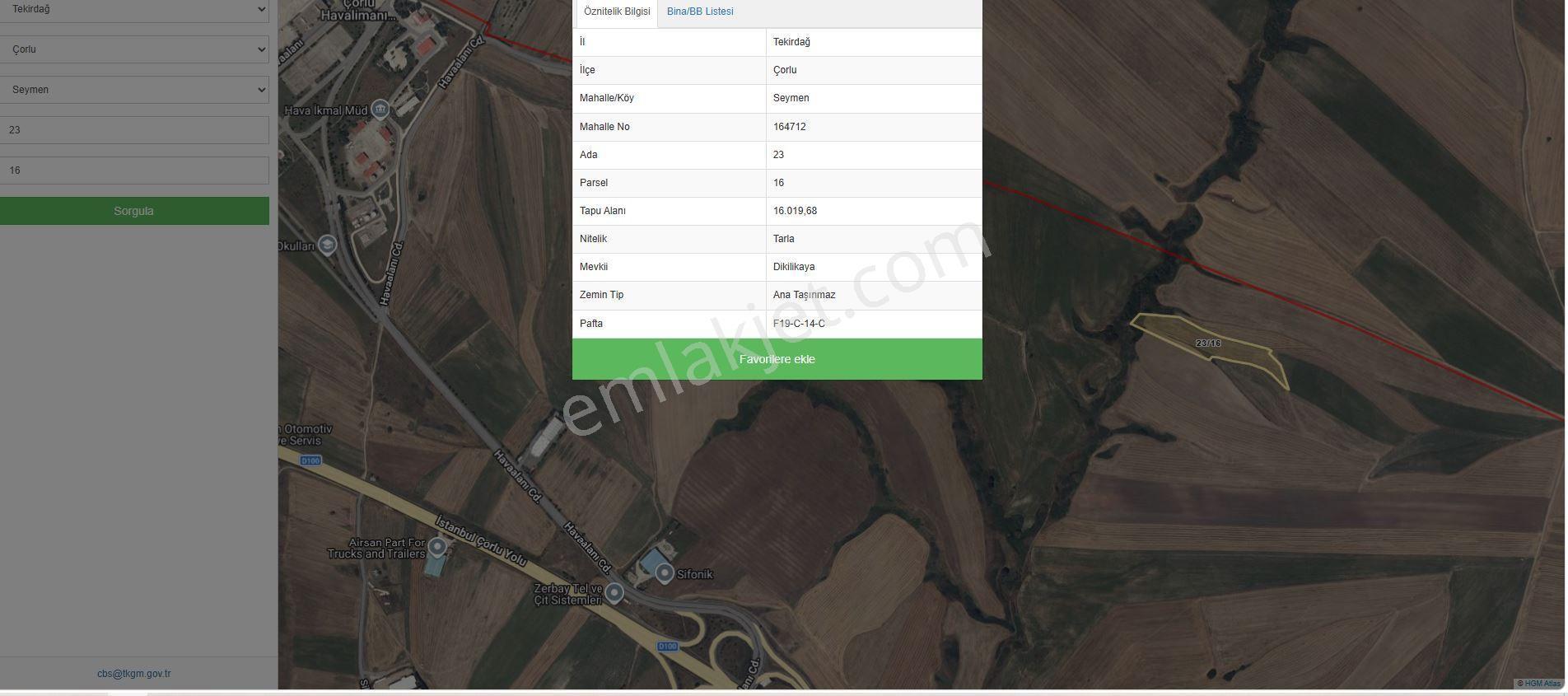Click the Zerbay Tel map location pin
Viewport: 1568px width, 696px height.
click(614, 592)
